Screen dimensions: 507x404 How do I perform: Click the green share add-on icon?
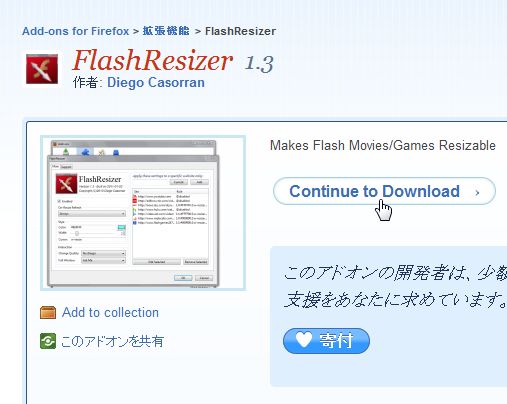(x=48, y=341)
